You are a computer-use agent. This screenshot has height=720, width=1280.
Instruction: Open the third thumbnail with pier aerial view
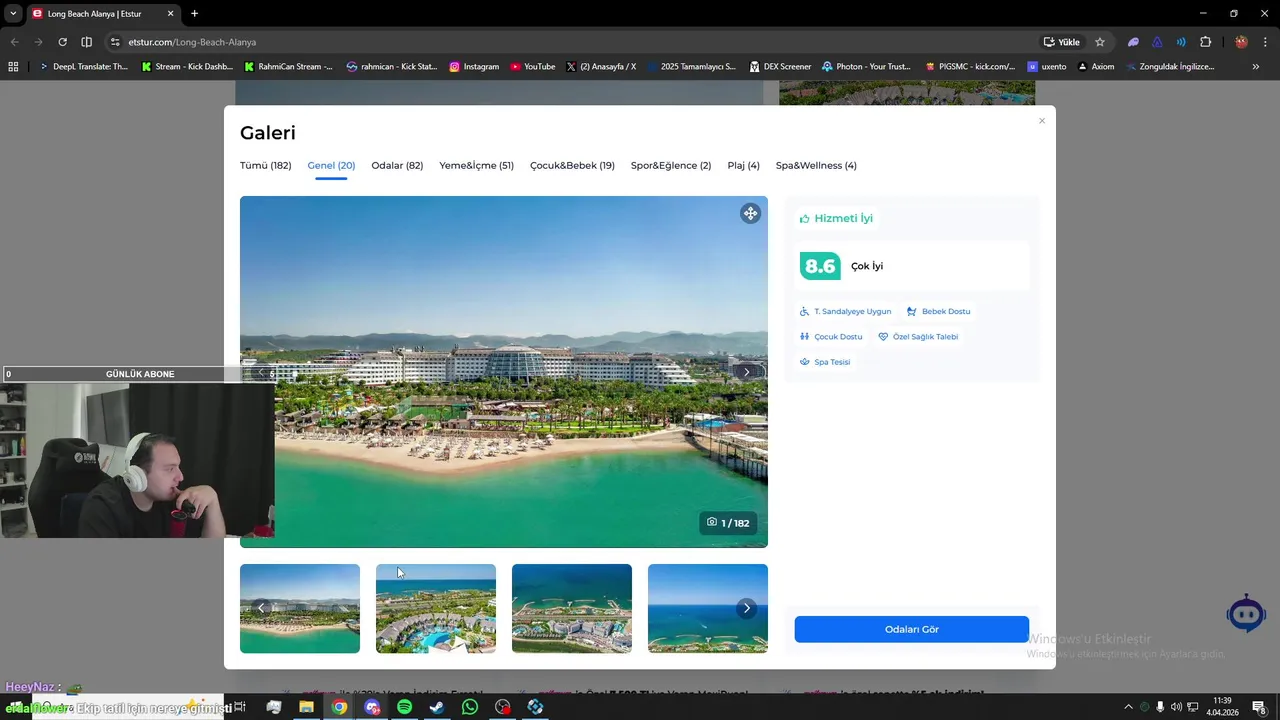572,608
